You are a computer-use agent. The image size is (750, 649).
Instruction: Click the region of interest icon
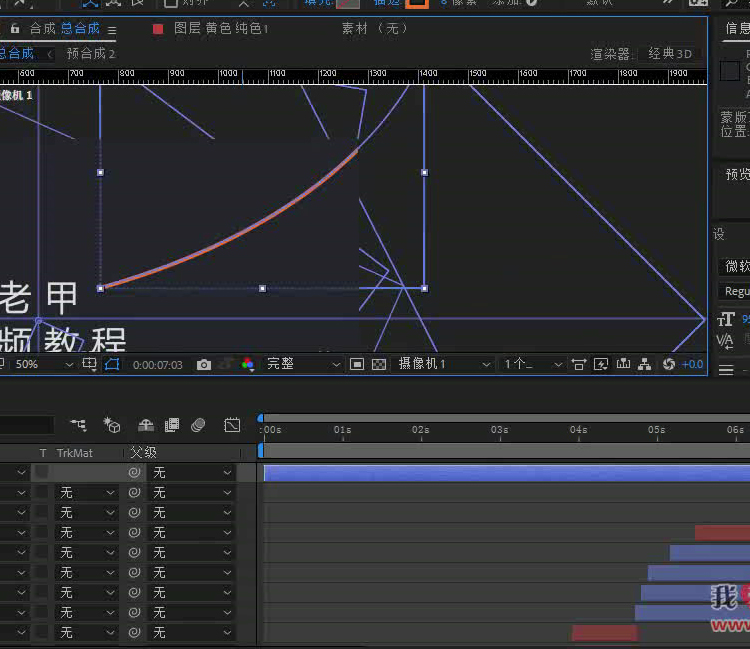point(357,364)
